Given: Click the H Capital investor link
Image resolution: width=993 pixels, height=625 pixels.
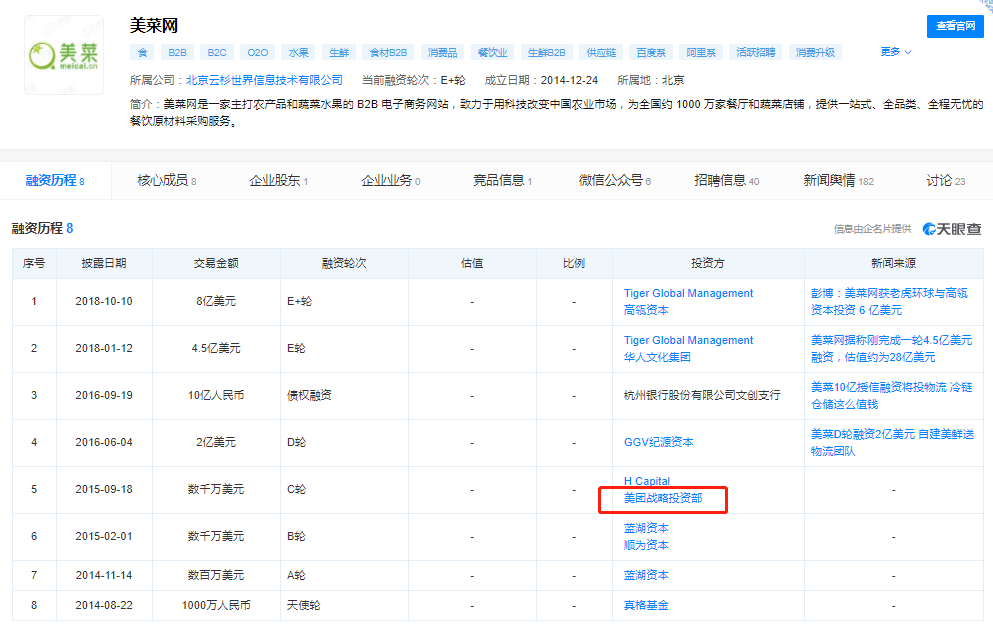Looking at the screenshot, I should pyautogui.click(x=647, y=481).
